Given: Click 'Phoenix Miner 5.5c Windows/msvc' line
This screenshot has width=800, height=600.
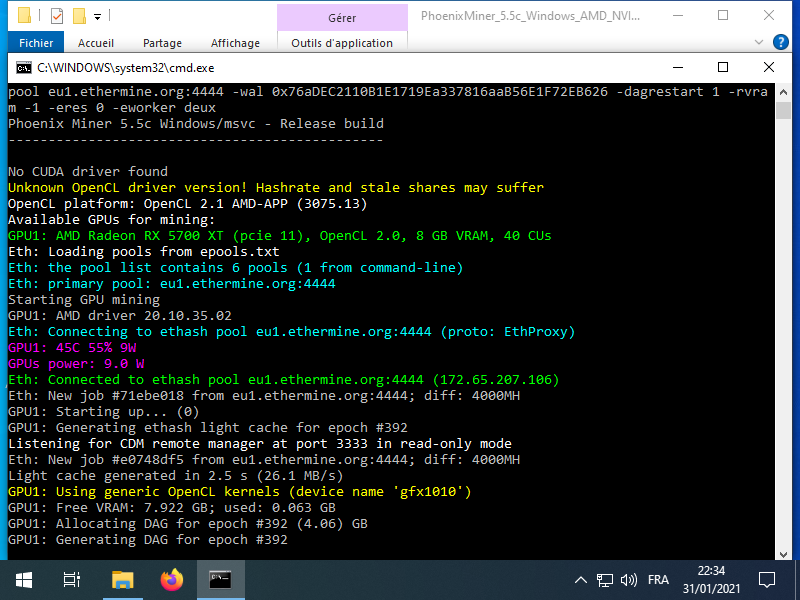Looking at the screenshot, I should click(195, 123).
